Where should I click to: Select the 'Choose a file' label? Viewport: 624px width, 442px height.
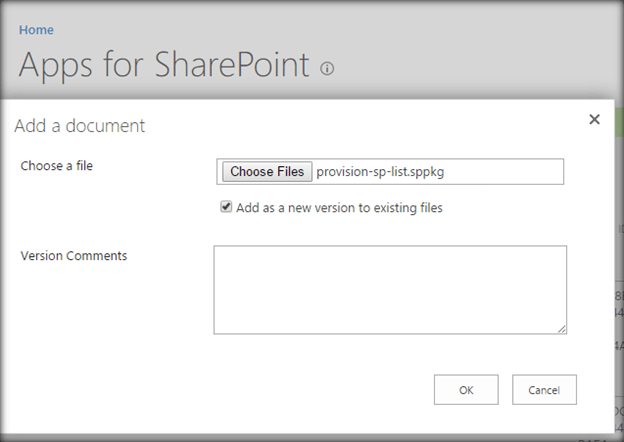coord(57,166)
